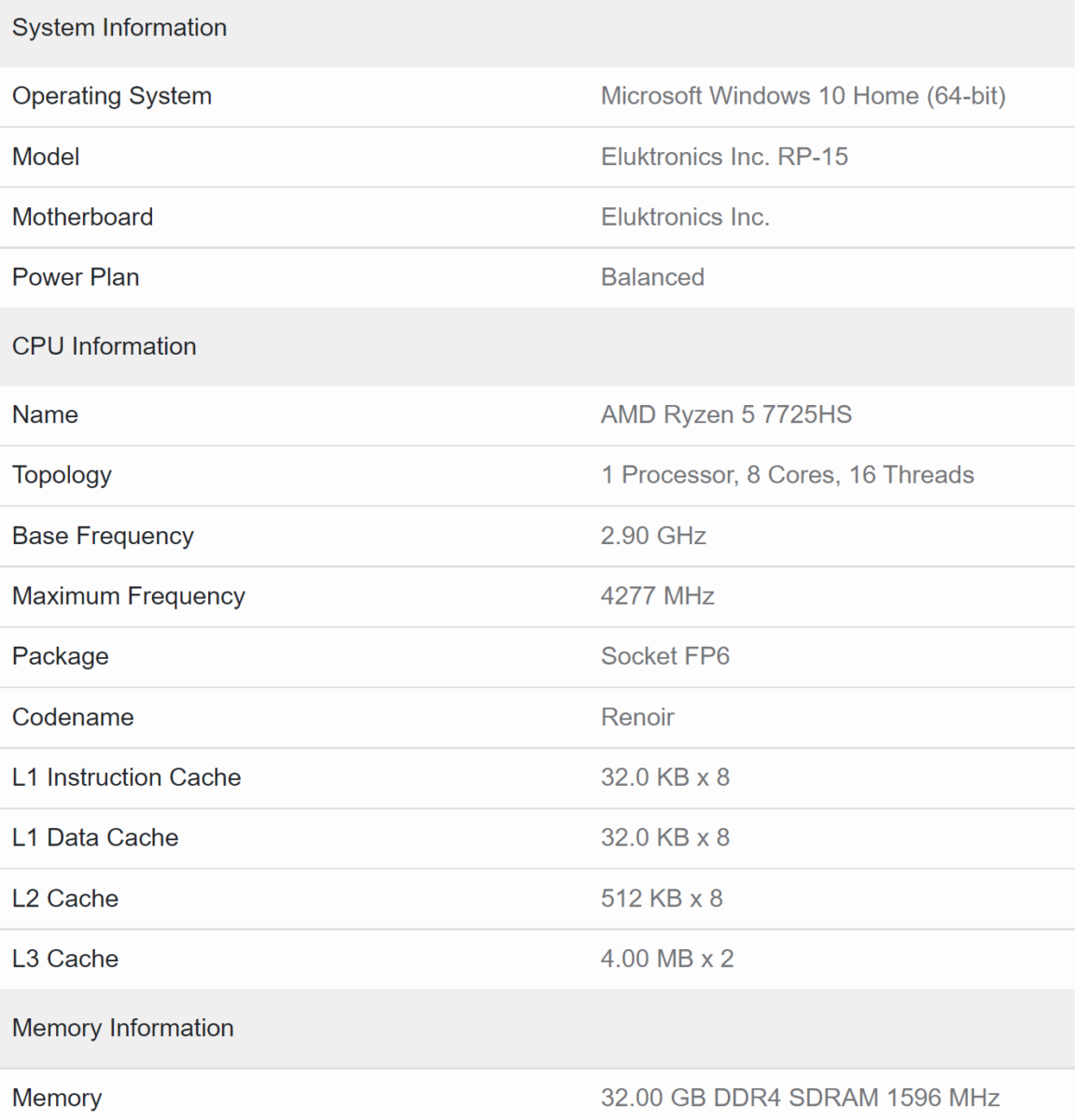Select the Microsoft Windows 10 Home value
Image resolution: width=1075 pixels, height=1120 pixels.
click(803, 96)
